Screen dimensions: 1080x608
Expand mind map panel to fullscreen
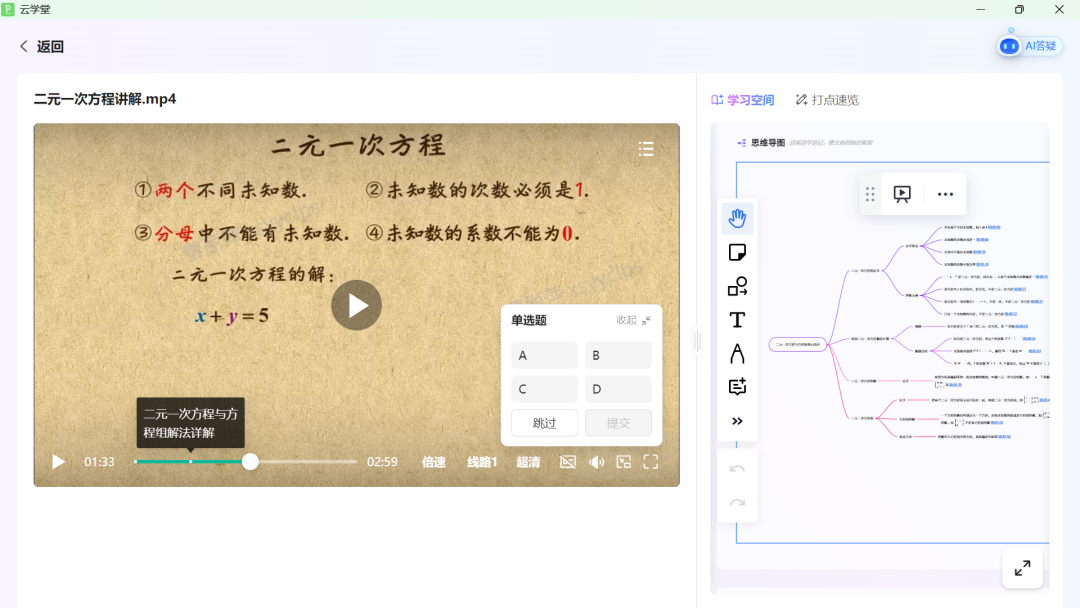[1022, 568]
